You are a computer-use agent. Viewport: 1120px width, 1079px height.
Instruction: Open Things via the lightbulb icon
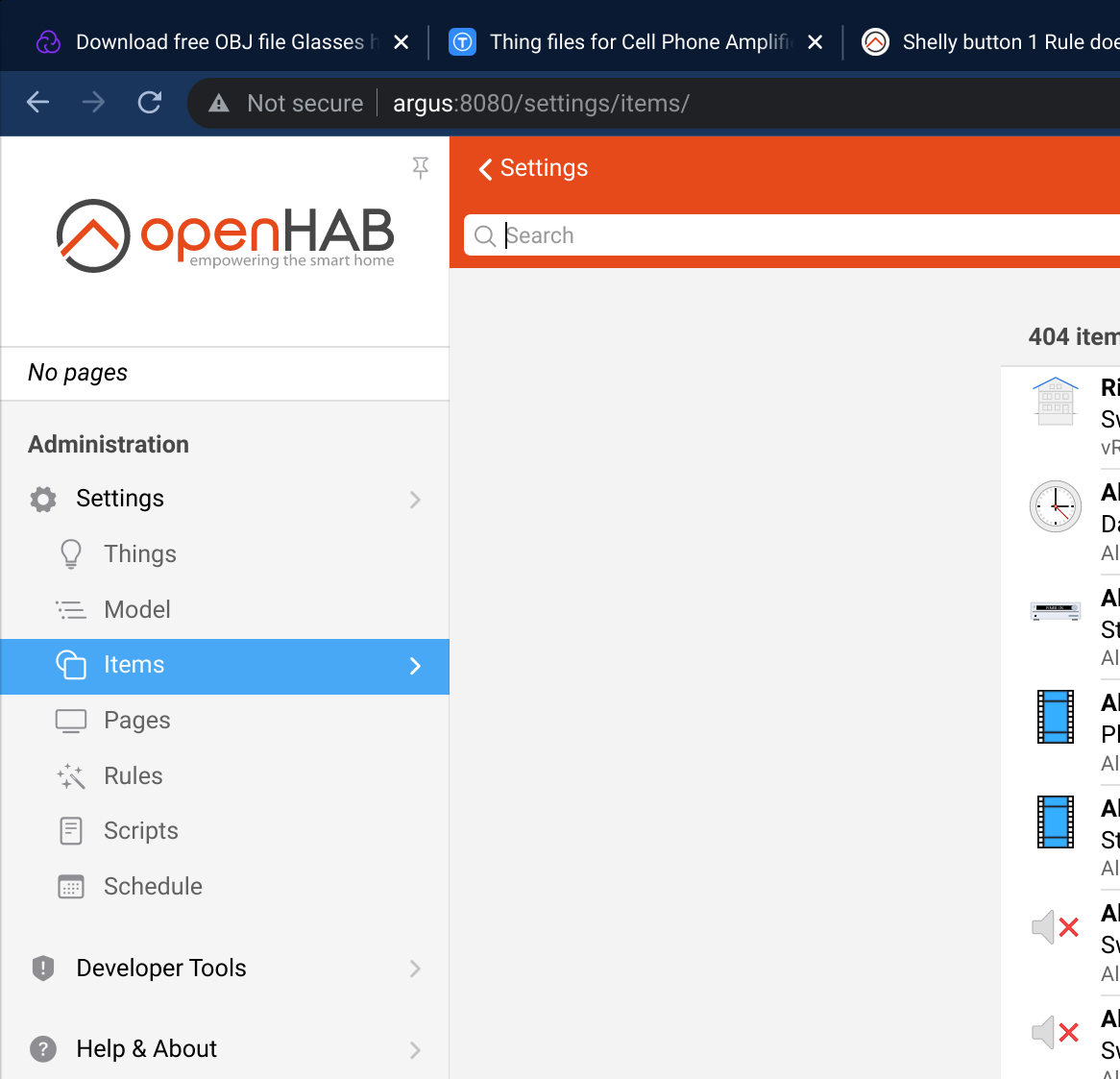point(71,554)
